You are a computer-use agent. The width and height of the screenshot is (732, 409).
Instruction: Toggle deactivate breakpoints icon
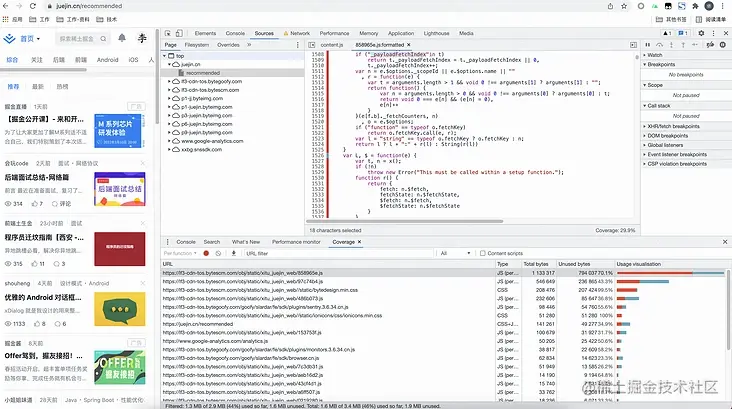click(x=710, y=45)
